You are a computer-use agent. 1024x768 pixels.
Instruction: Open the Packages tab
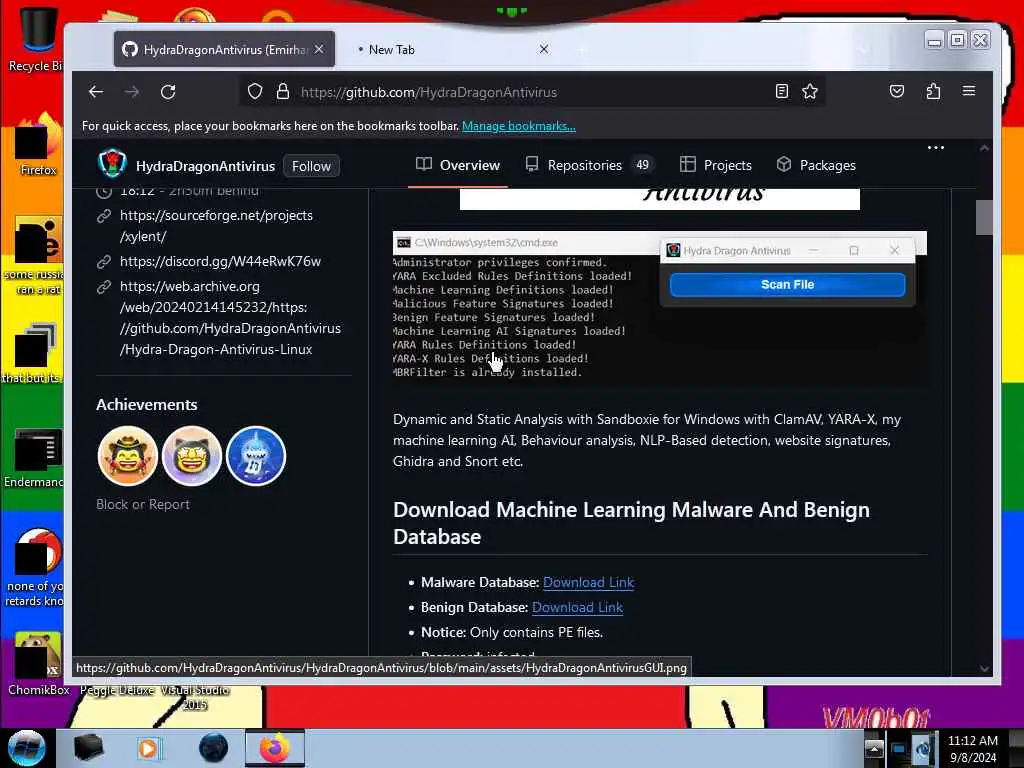(816, 165)
